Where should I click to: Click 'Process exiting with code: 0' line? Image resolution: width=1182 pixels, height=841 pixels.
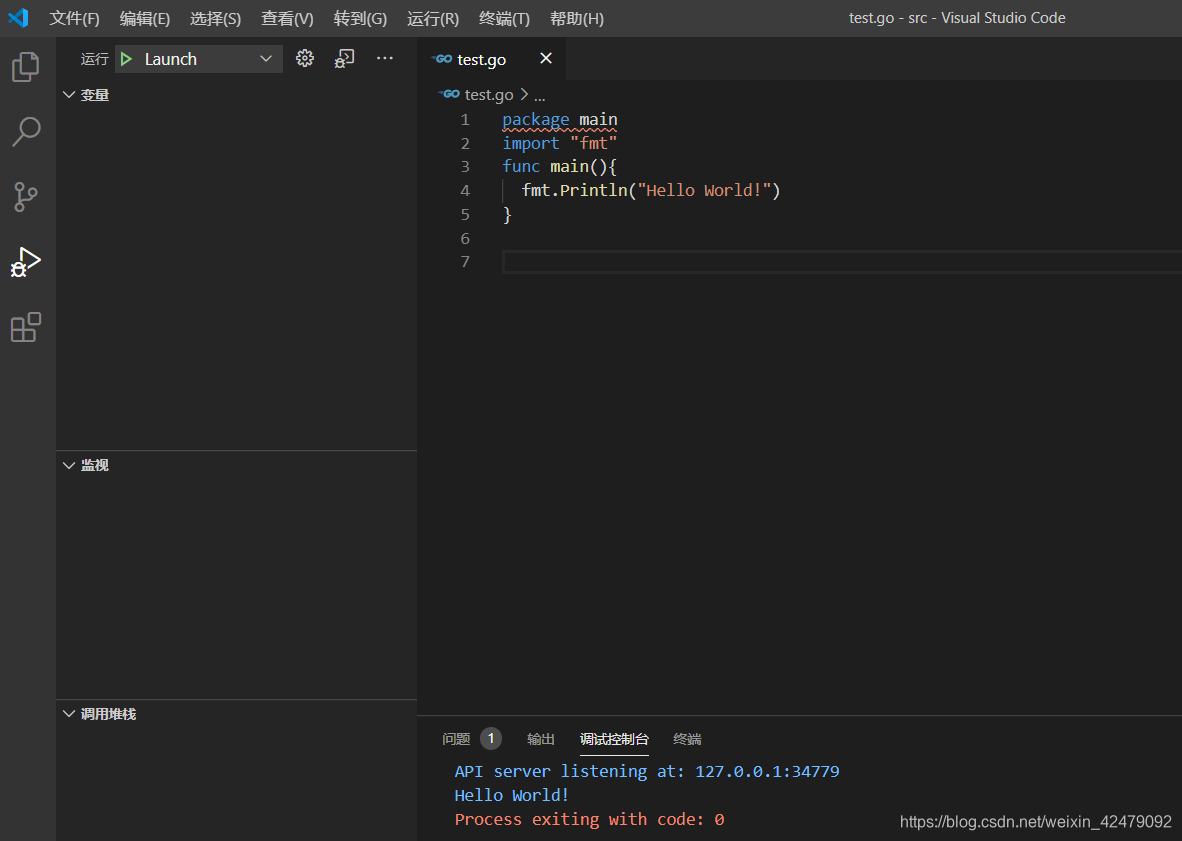click(x=589, y=820)
